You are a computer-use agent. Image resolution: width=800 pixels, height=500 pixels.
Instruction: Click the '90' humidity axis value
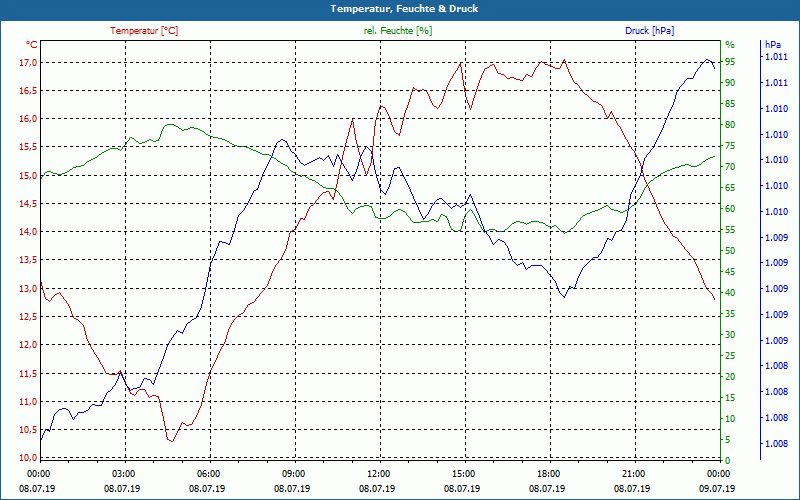coord(730,83)
